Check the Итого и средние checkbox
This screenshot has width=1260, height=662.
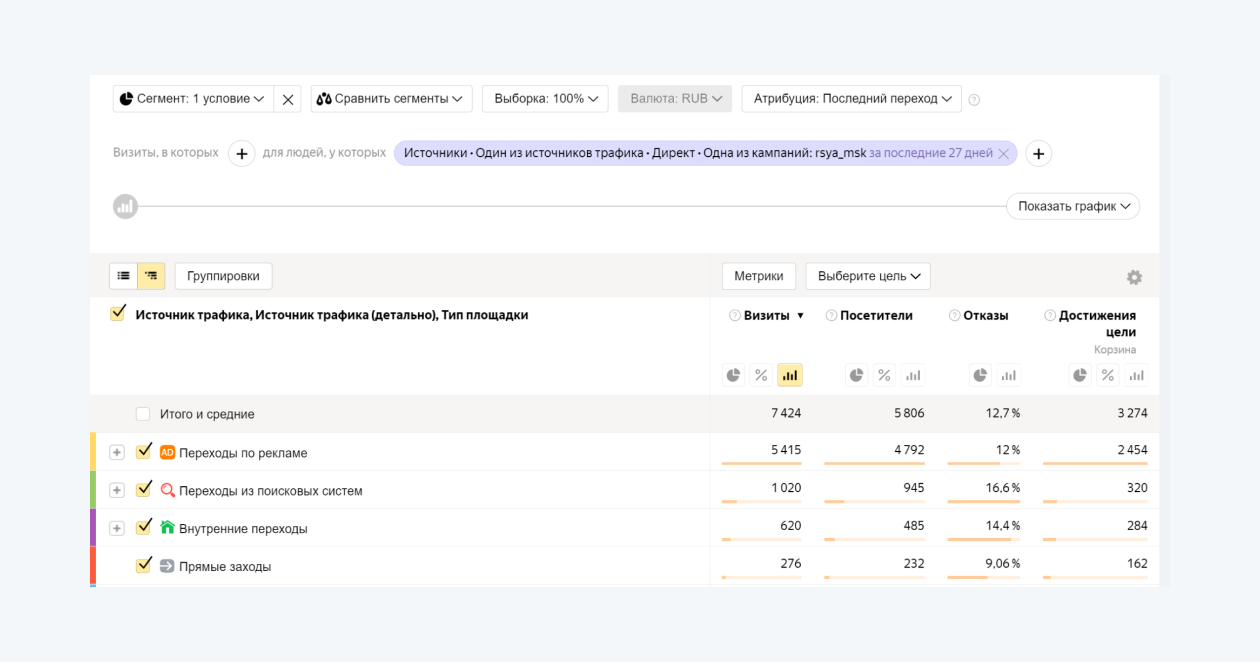point(143,414)
